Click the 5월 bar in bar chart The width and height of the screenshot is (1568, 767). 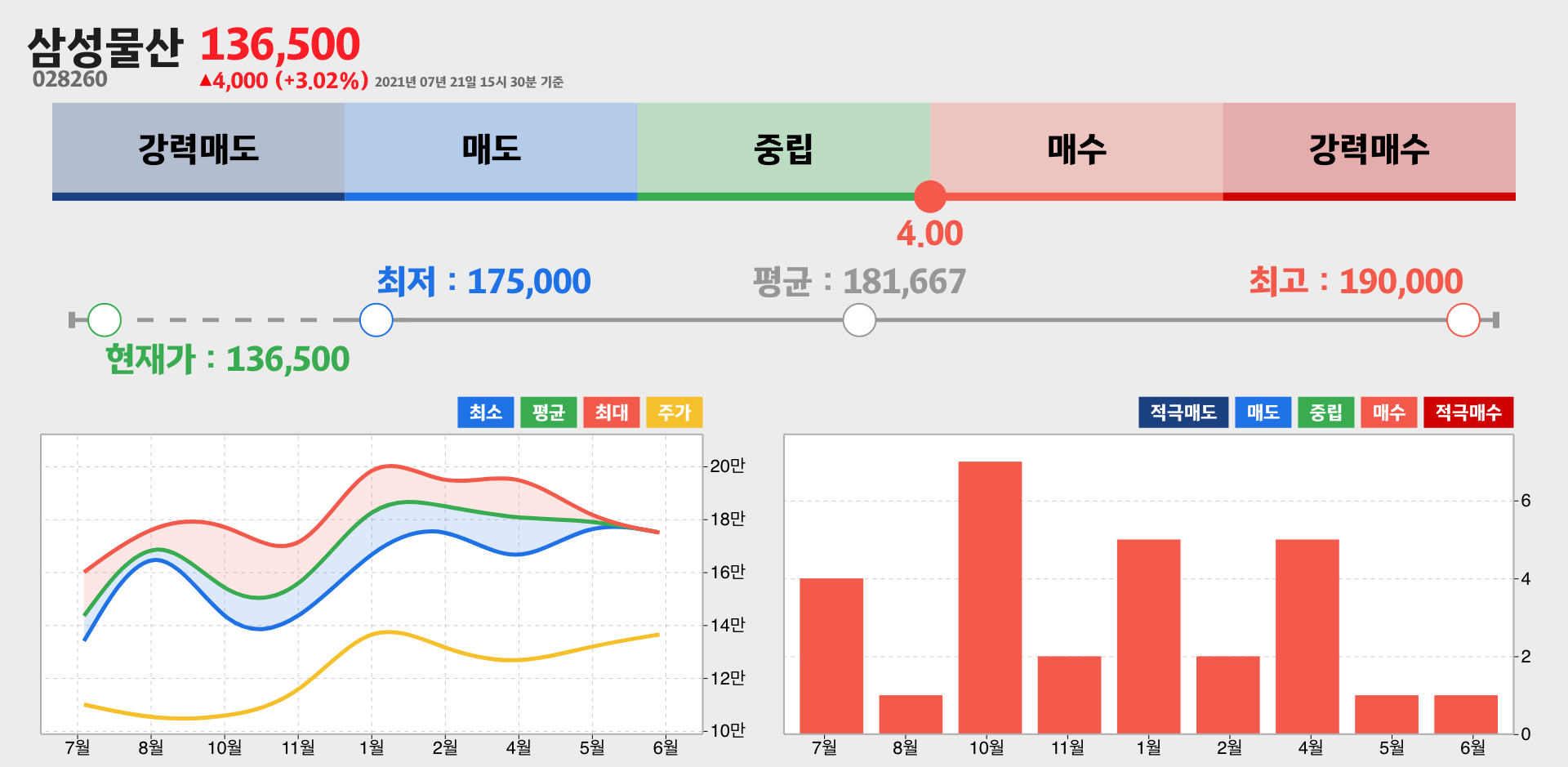[1386, 714]
